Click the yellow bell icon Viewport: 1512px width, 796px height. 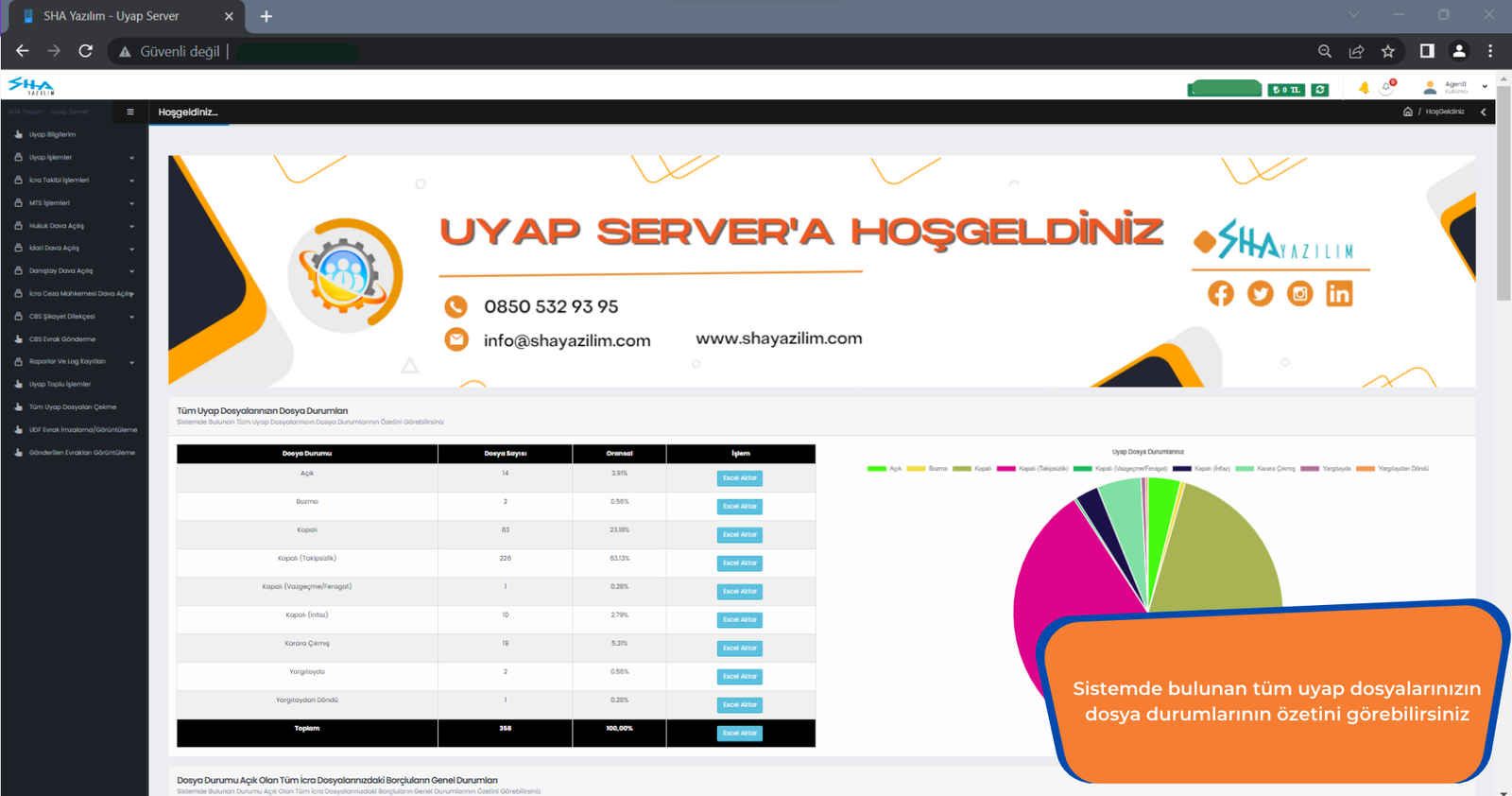pyautogui.click(x=1364, y=88)
